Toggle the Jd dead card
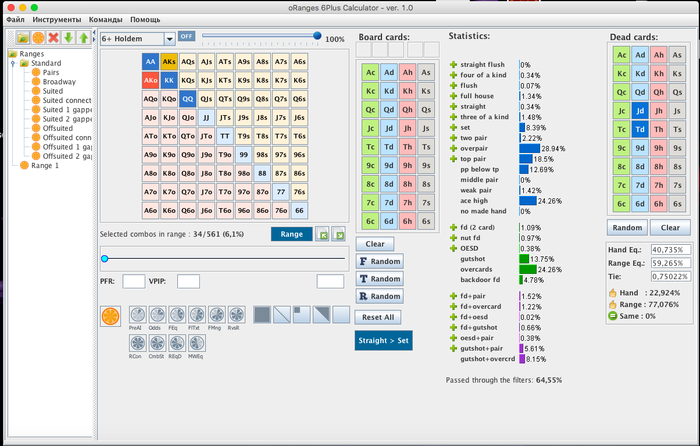The image size is (700, 446). coord(640,111)
